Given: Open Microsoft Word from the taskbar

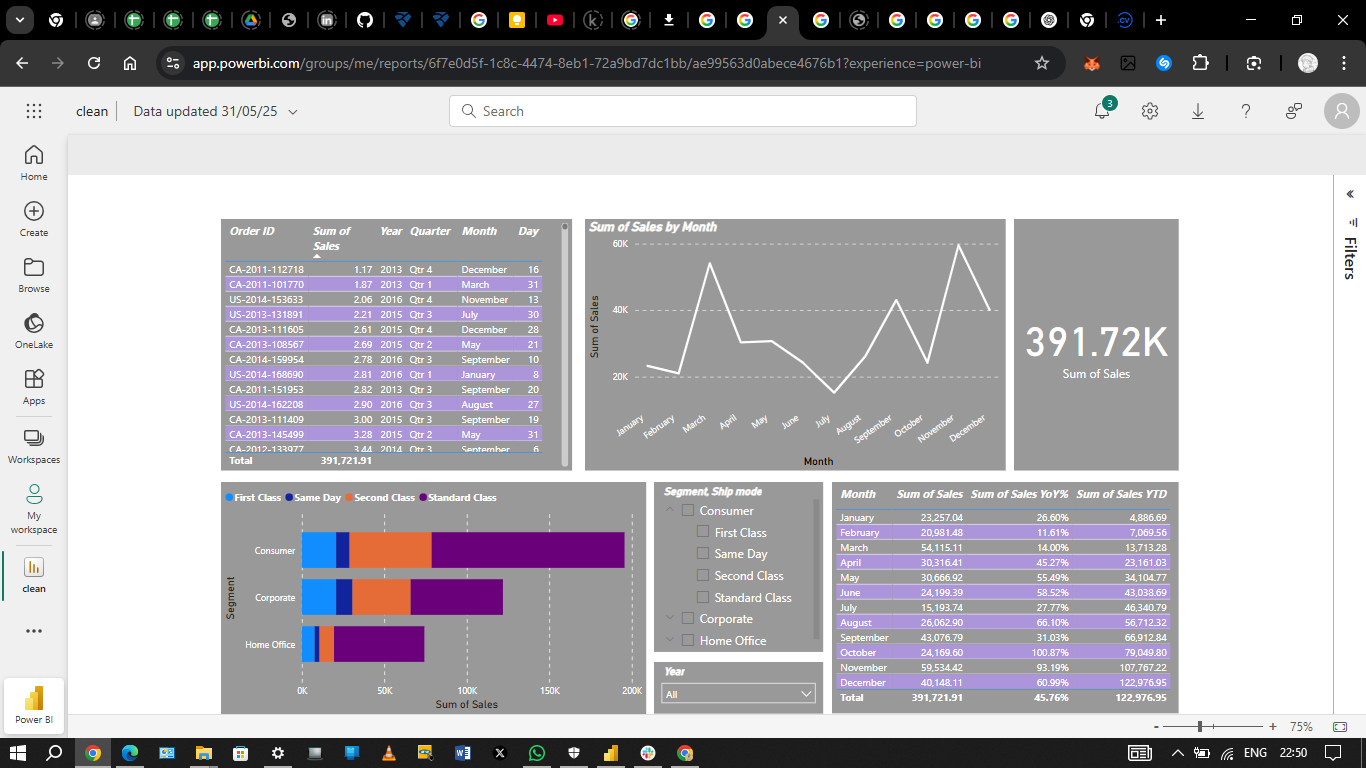Looking at the screenshot, I should tap(463, 752).
